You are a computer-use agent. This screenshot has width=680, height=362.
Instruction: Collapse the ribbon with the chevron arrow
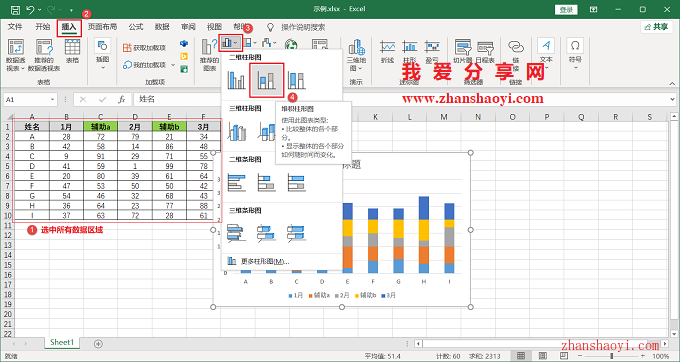[672, 83]
